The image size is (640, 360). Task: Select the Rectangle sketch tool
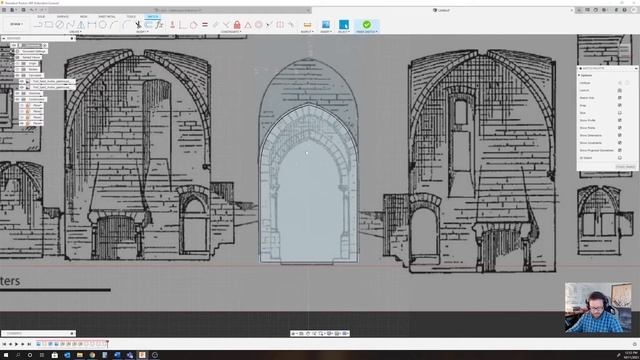point(49,25)
